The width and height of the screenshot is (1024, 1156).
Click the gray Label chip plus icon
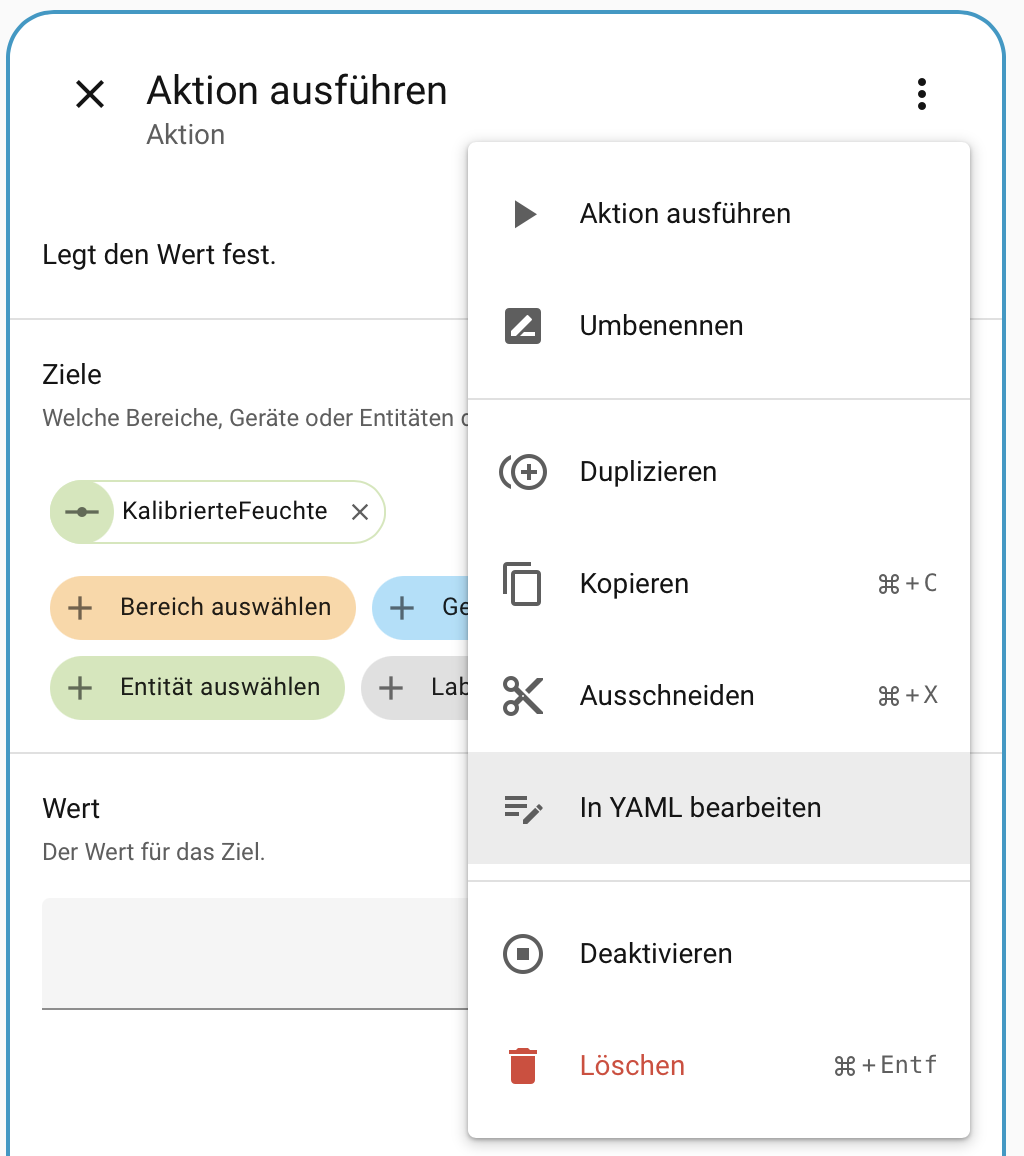391,688
